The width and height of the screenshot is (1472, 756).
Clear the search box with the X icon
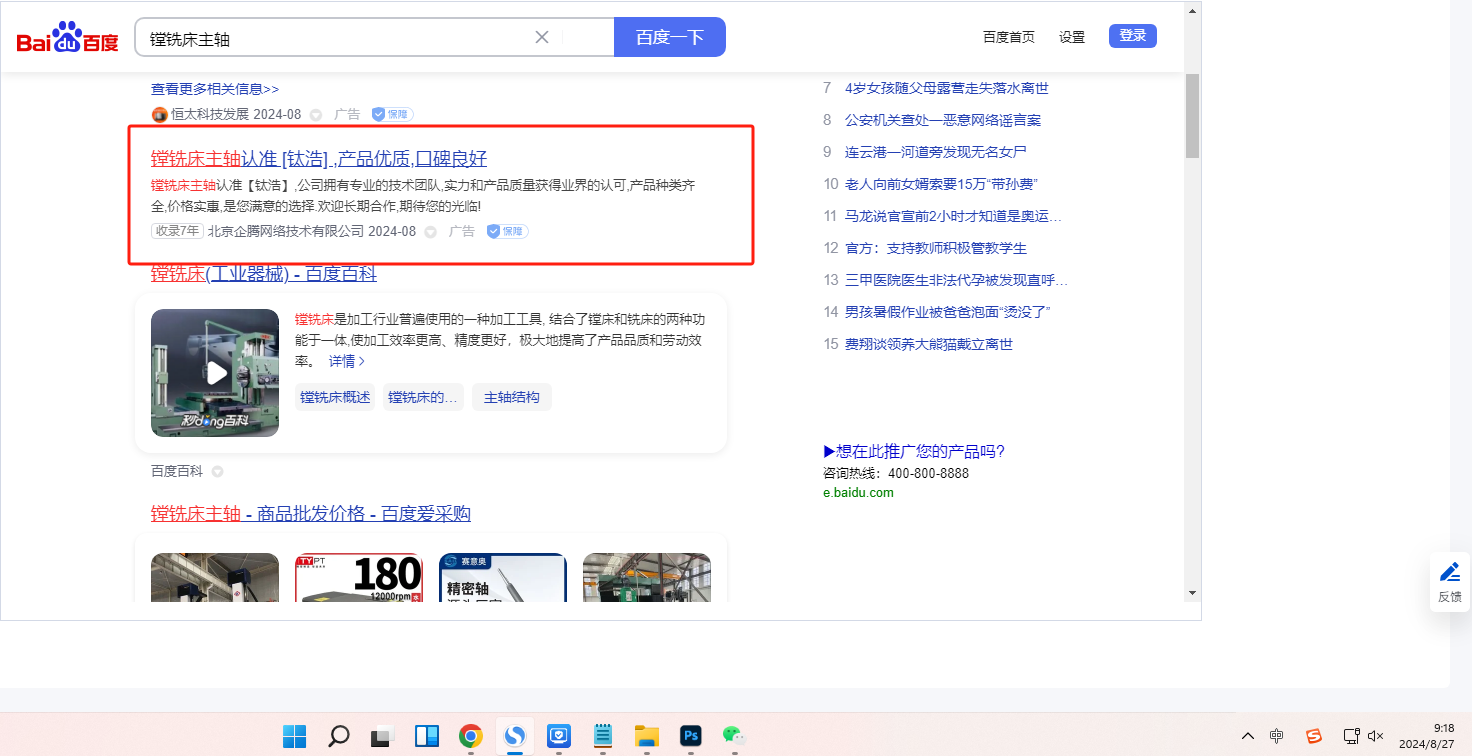coord(542,37)
